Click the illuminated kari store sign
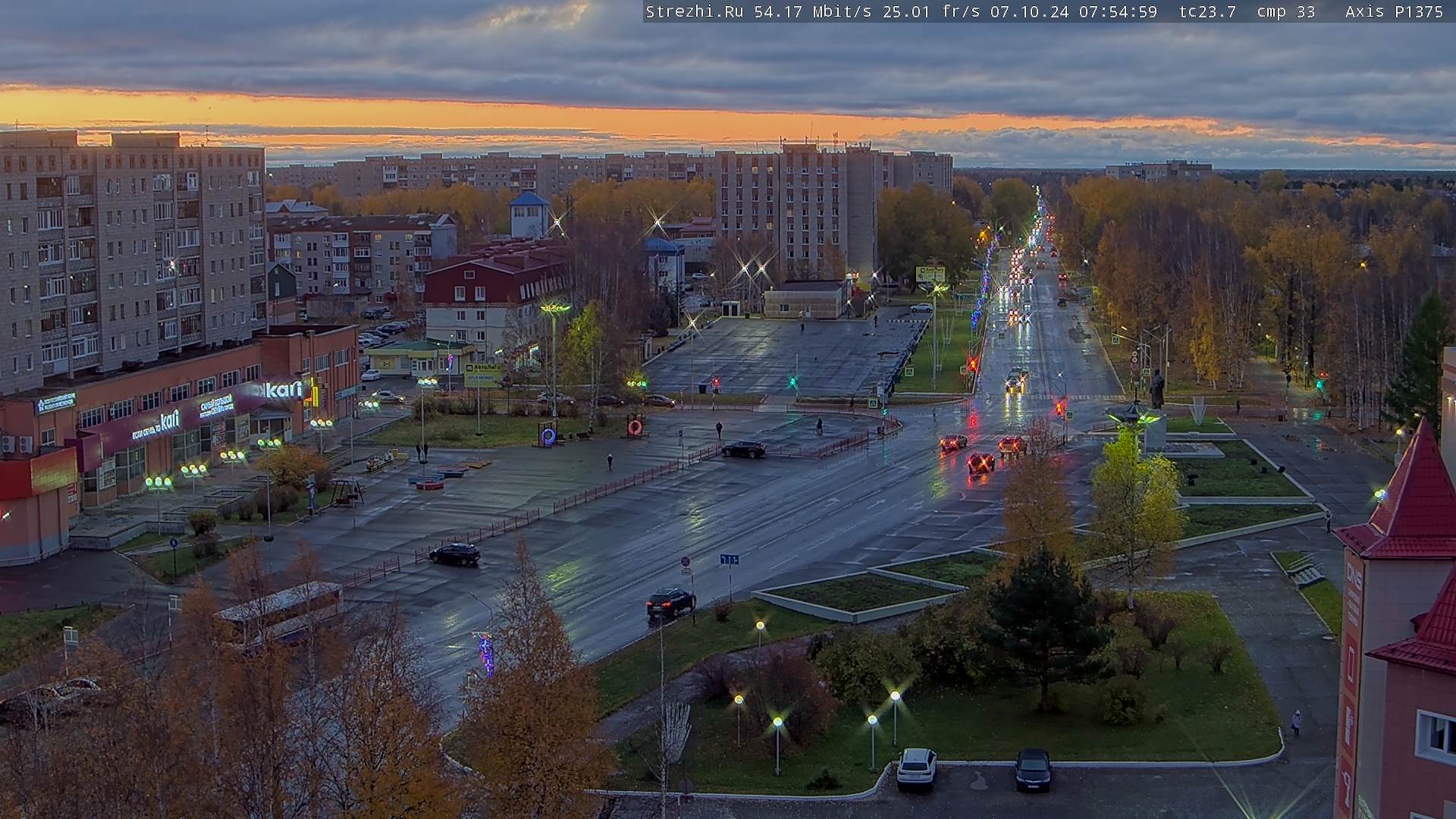The height and width of the screenshot is (819, 1456). 284,390
